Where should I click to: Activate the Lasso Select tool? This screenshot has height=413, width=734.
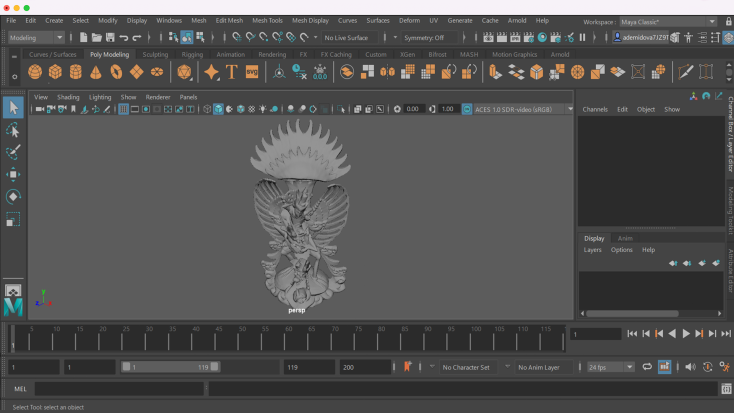13,130
